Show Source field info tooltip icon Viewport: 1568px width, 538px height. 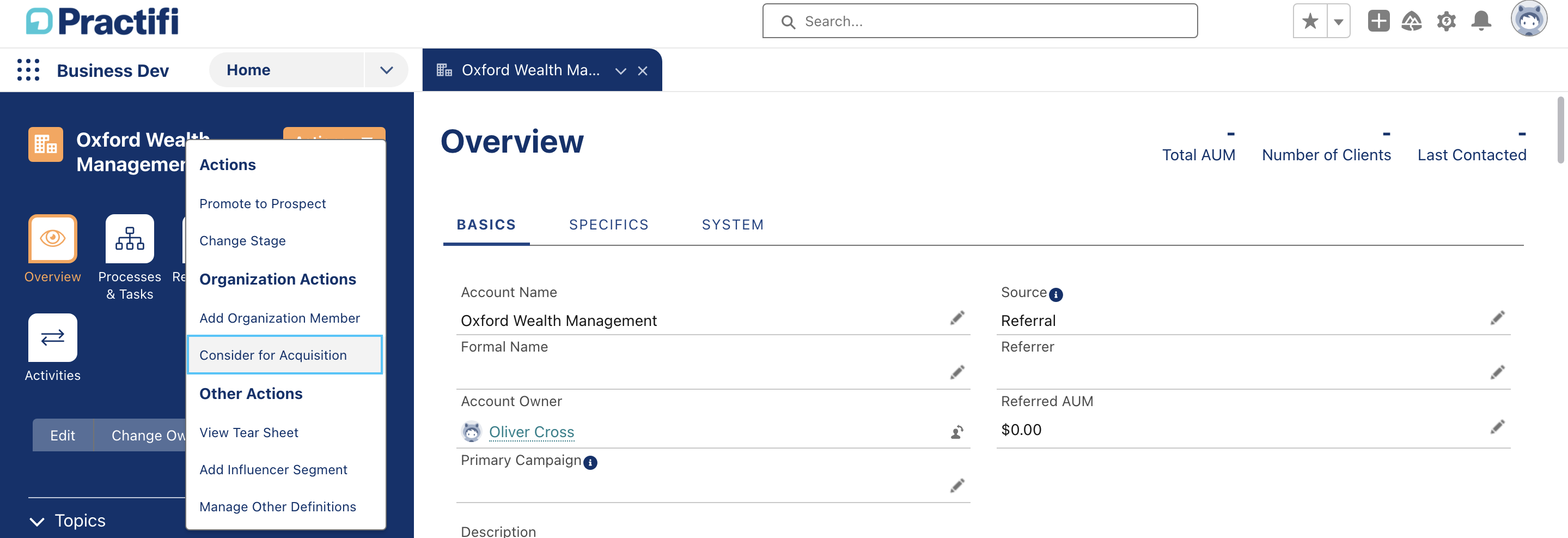pyautogui.click(x=1056, y=295)
